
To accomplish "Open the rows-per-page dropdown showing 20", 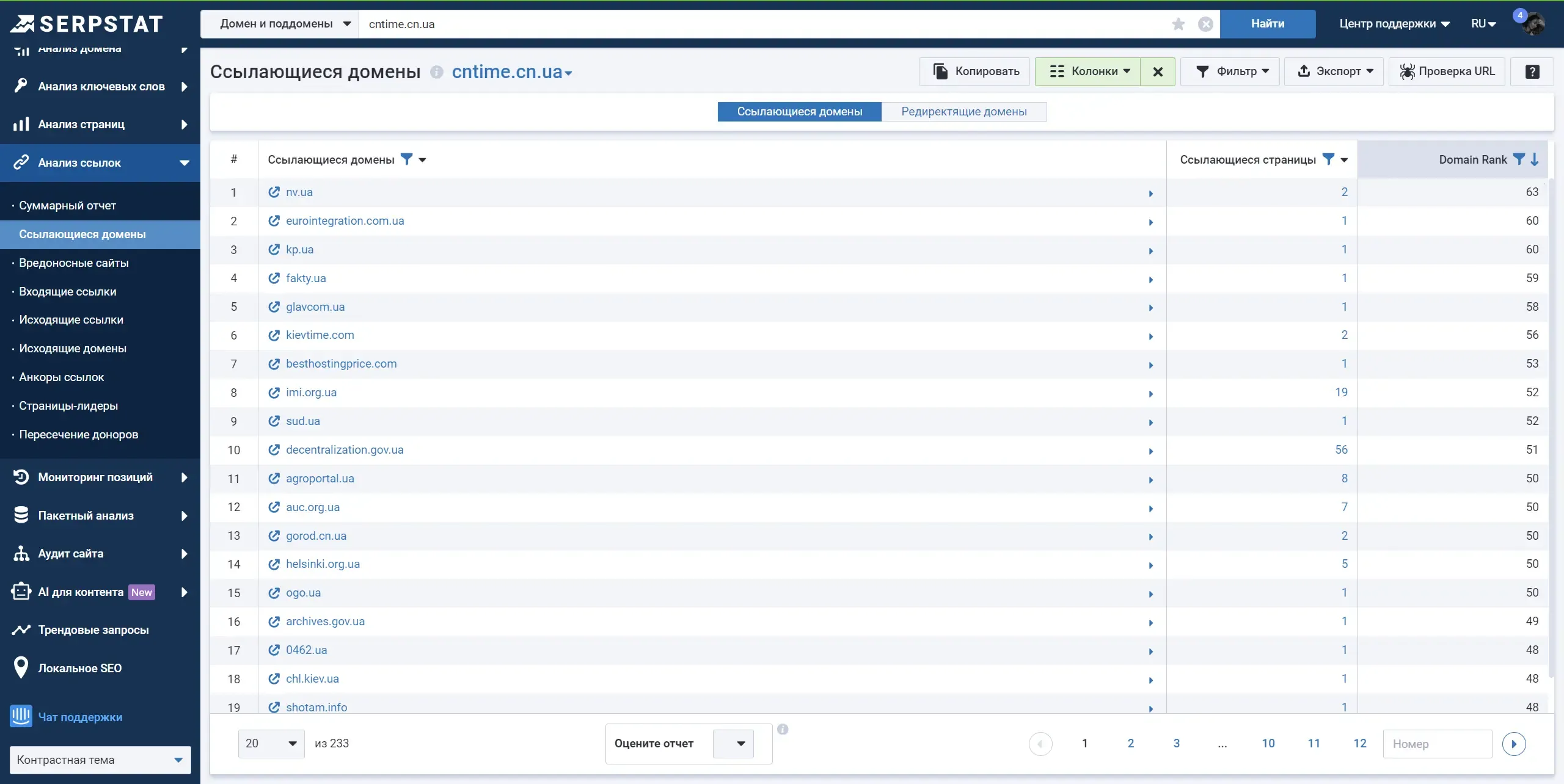I will pos(271,743).
